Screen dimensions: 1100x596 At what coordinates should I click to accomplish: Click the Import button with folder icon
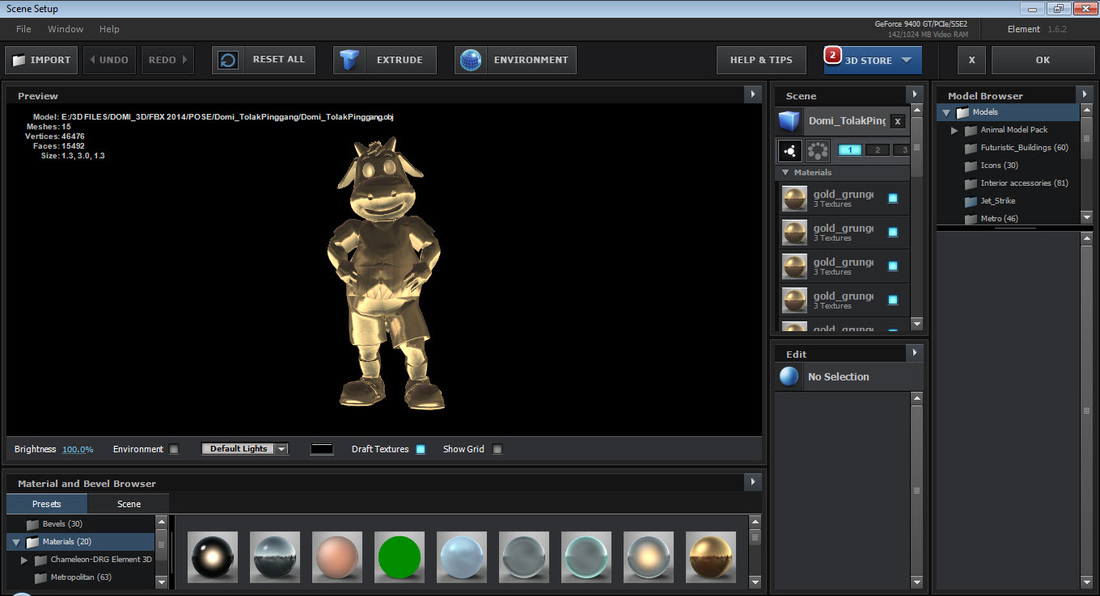click(x=42, y=60)
